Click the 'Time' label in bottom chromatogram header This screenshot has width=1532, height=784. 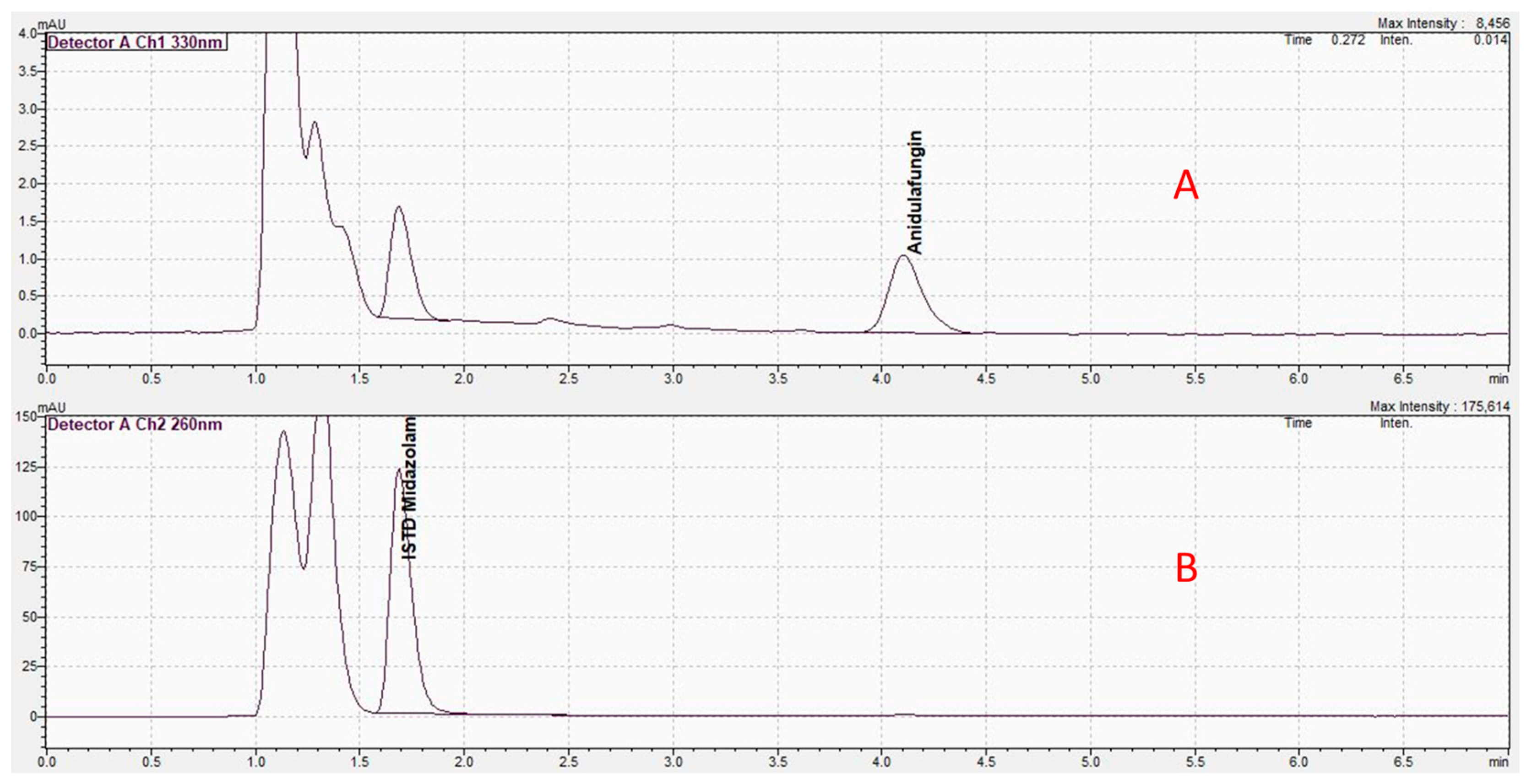tap(1298, 423)
